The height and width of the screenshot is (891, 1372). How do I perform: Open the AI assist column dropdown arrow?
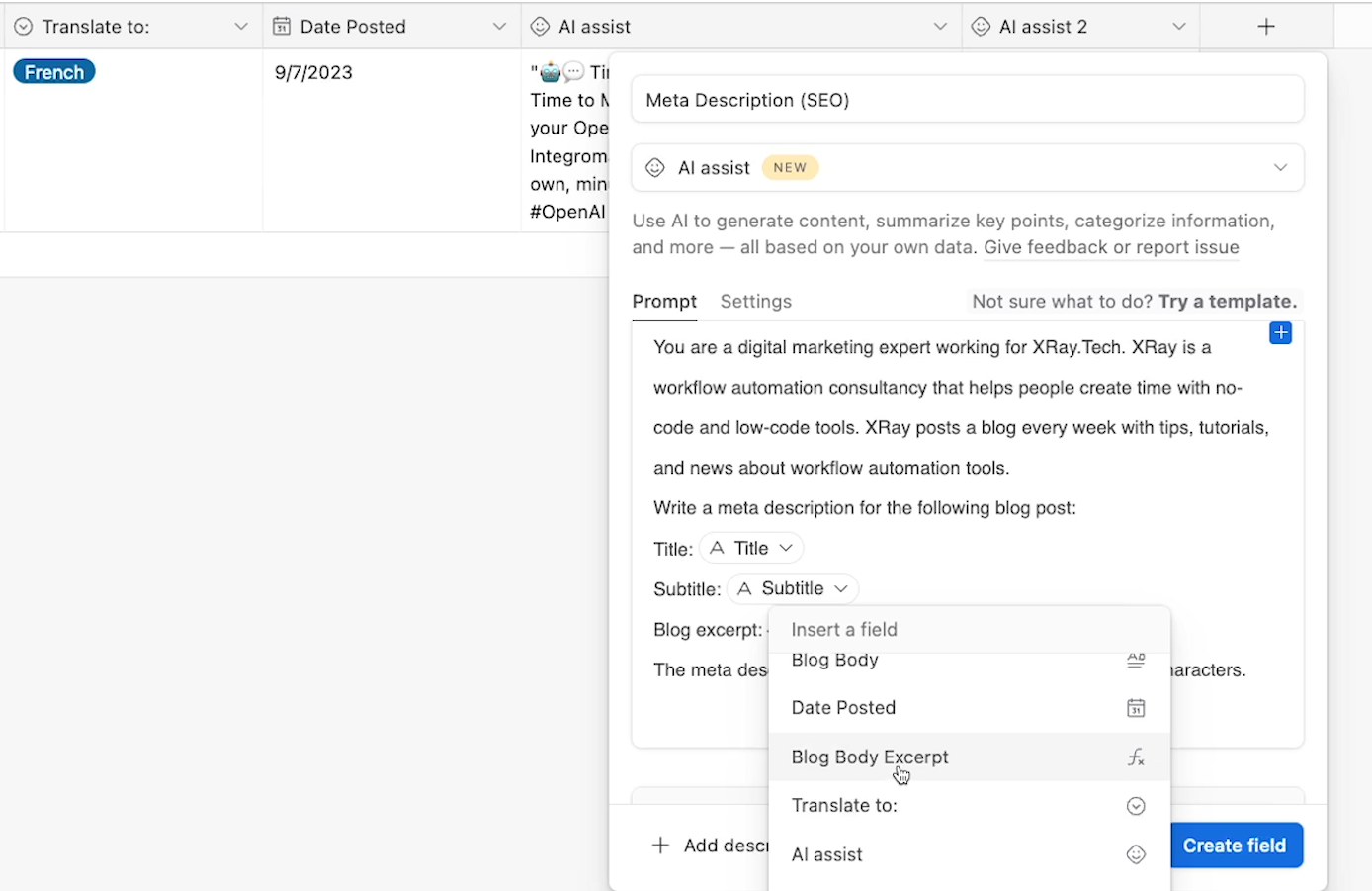[x=941, y=27]
